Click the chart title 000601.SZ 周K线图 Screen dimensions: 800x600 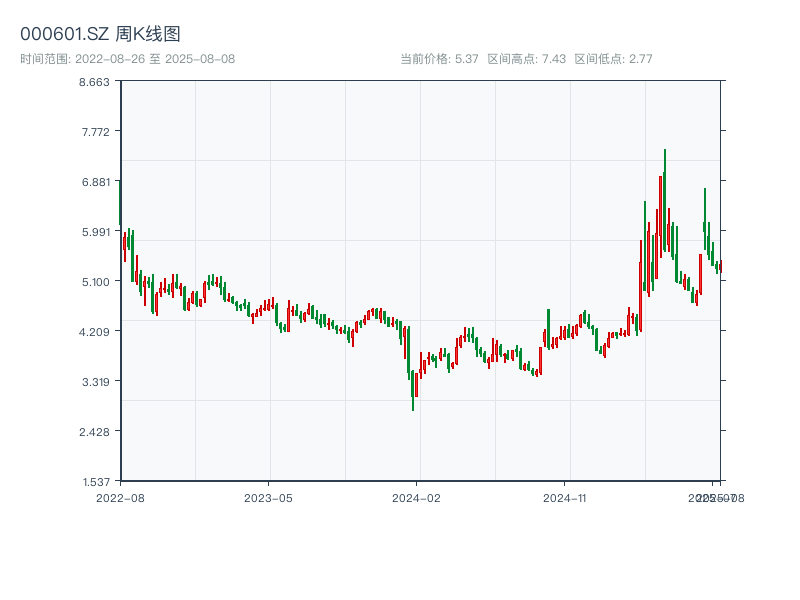[x=100, y=35]
